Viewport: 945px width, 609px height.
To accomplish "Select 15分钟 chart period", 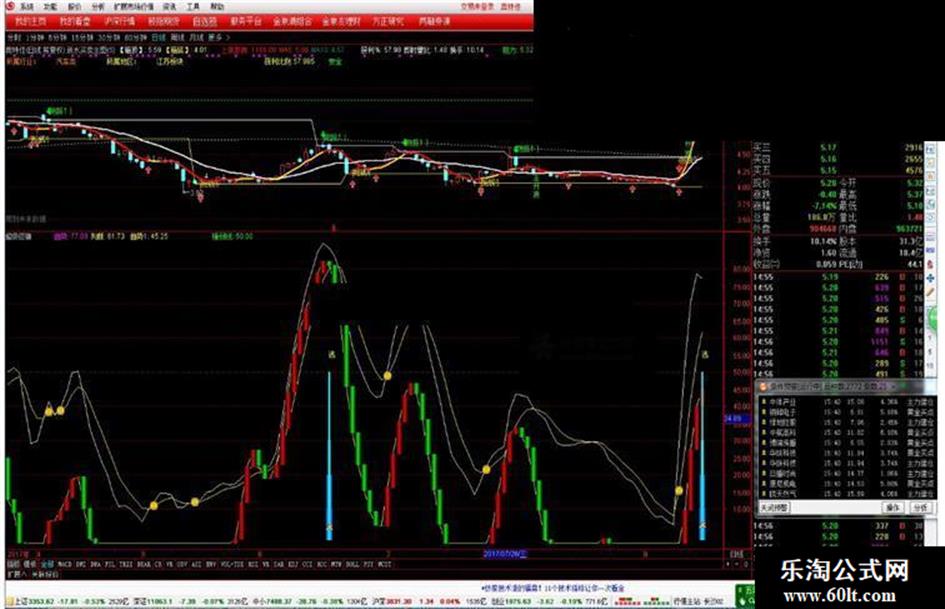I will [x=81, y=37].
